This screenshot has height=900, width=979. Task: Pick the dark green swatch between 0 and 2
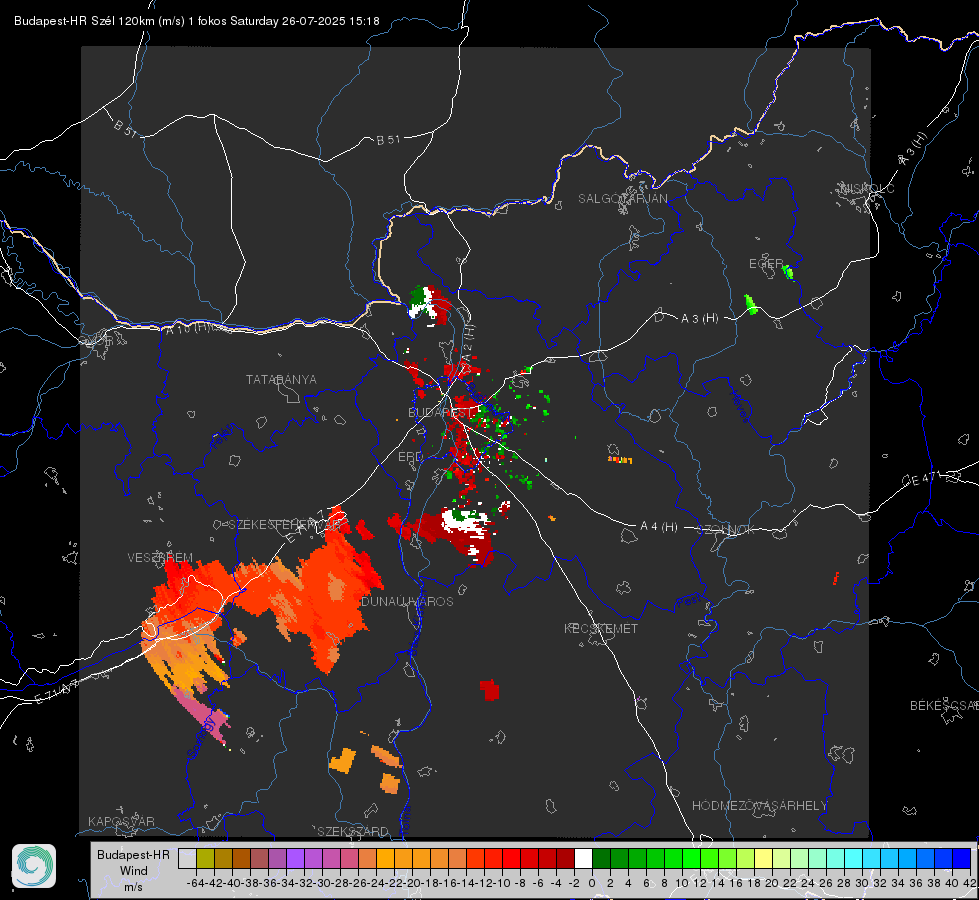tap(601, 859)
